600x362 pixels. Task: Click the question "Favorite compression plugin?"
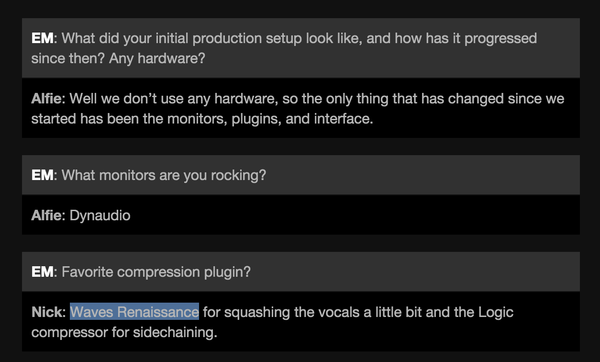156,272
